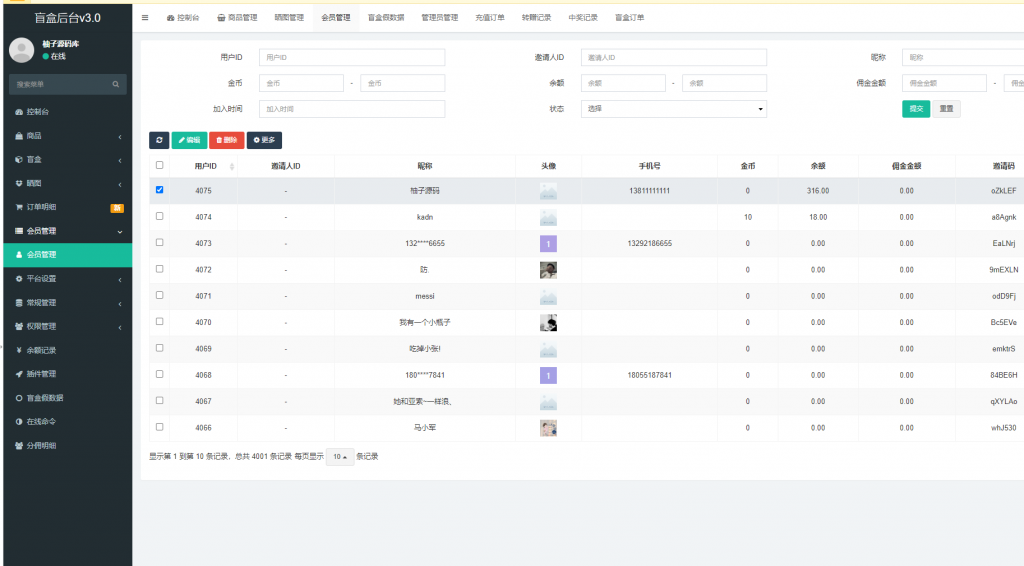This screenshot has width=1024, height=566.
Task: Check the checkbox for user 4074
Action: click(159, 216)
